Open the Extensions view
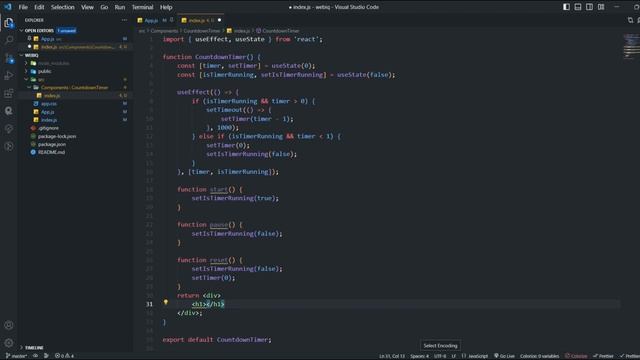 click(x=9, y=93)
